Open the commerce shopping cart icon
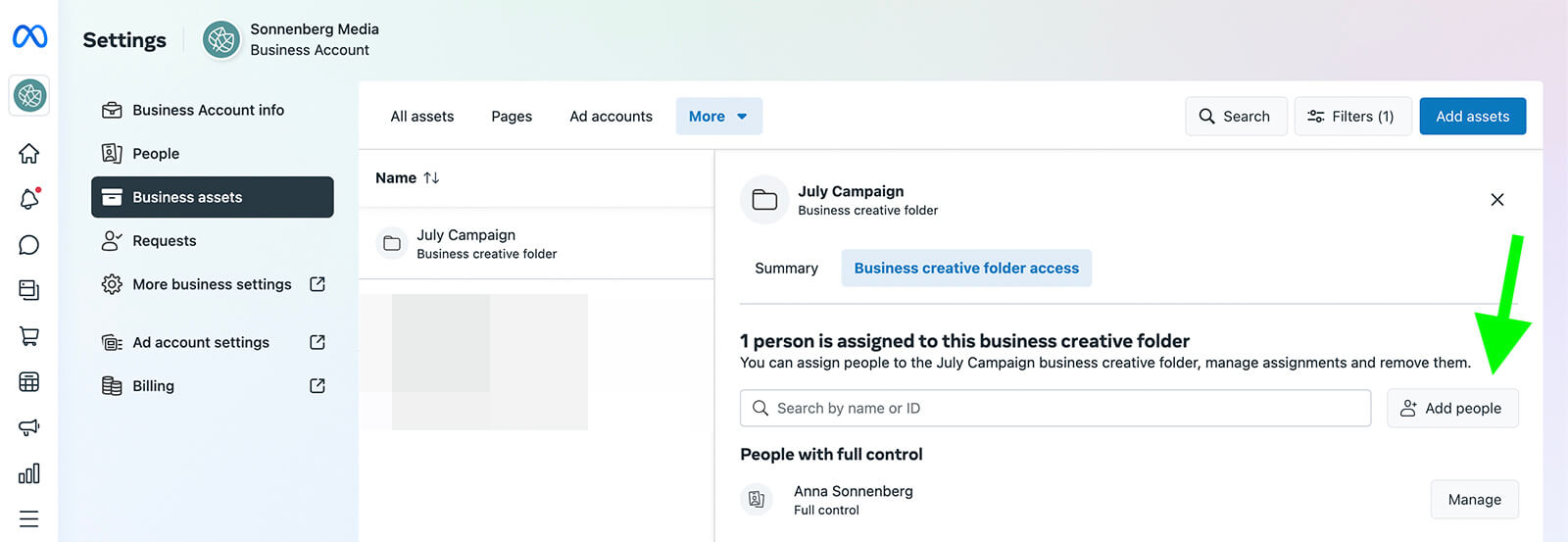Viewport: 1568px width, 542px height. (29, 336)
